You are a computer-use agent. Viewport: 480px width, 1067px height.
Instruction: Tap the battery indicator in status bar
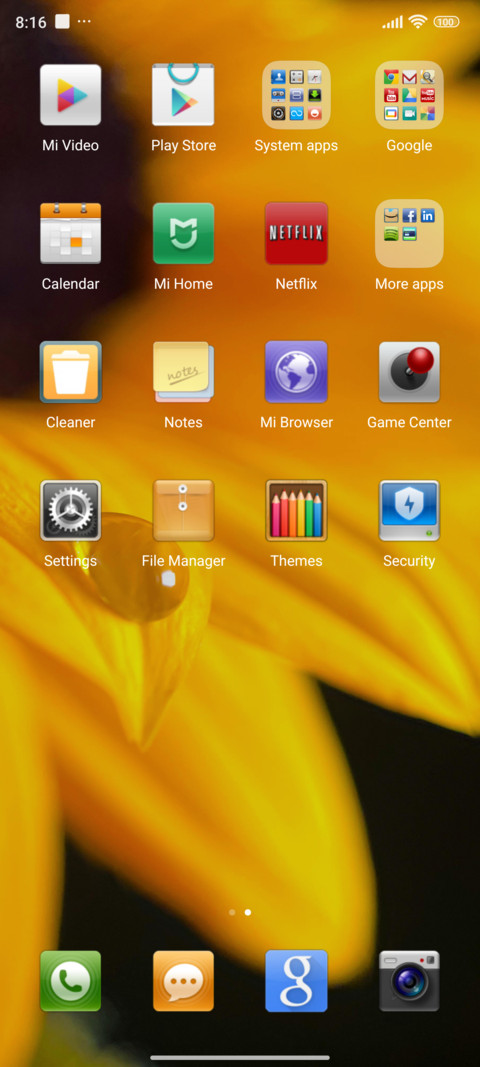click(446, 22)
